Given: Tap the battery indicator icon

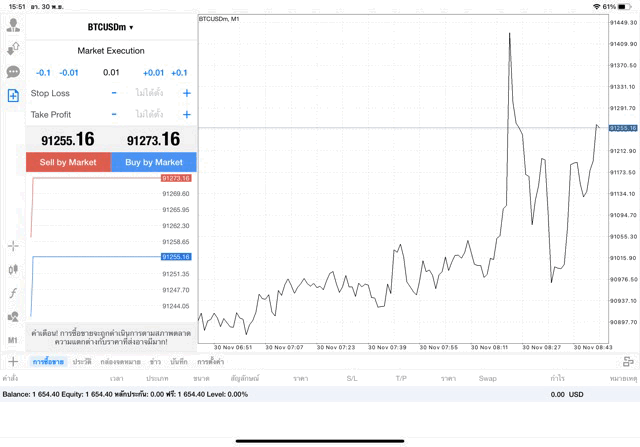Looking at the screenshot, I should tap(624, 7).
